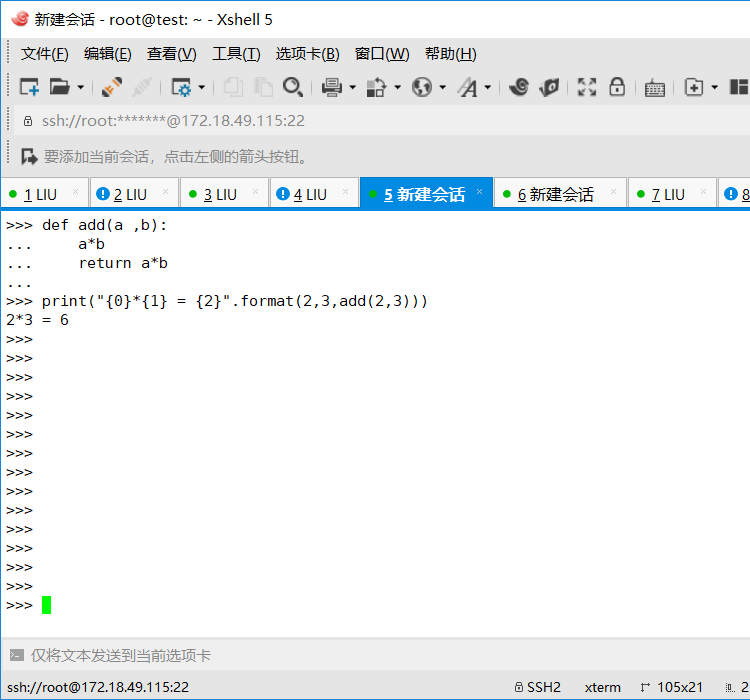Expand the globe Encoding dropdown arrow
The image size is (750, 700).
point(442,88)
